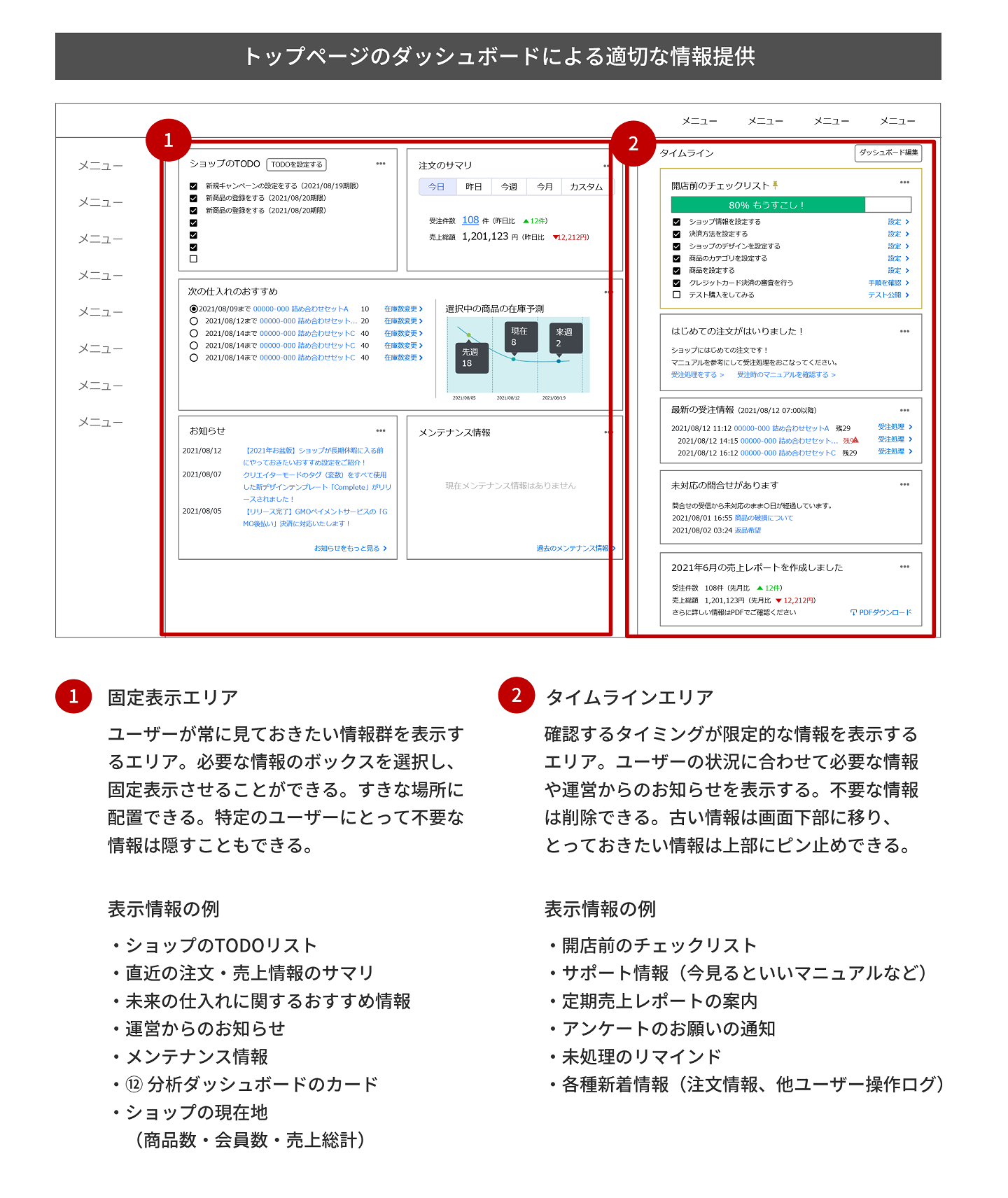The width and height of the screenshot is (1008, 1198).
Task: Check the テスト購入をしてみる checkbox
Action: coord(676,295)
